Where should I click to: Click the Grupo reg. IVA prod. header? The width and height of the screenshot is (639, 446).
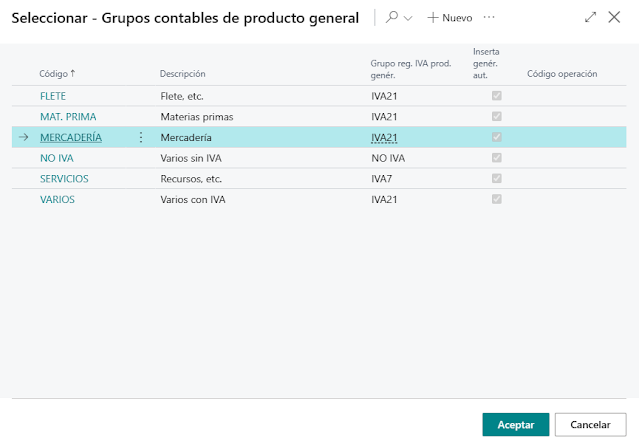(x=411, y=69)
